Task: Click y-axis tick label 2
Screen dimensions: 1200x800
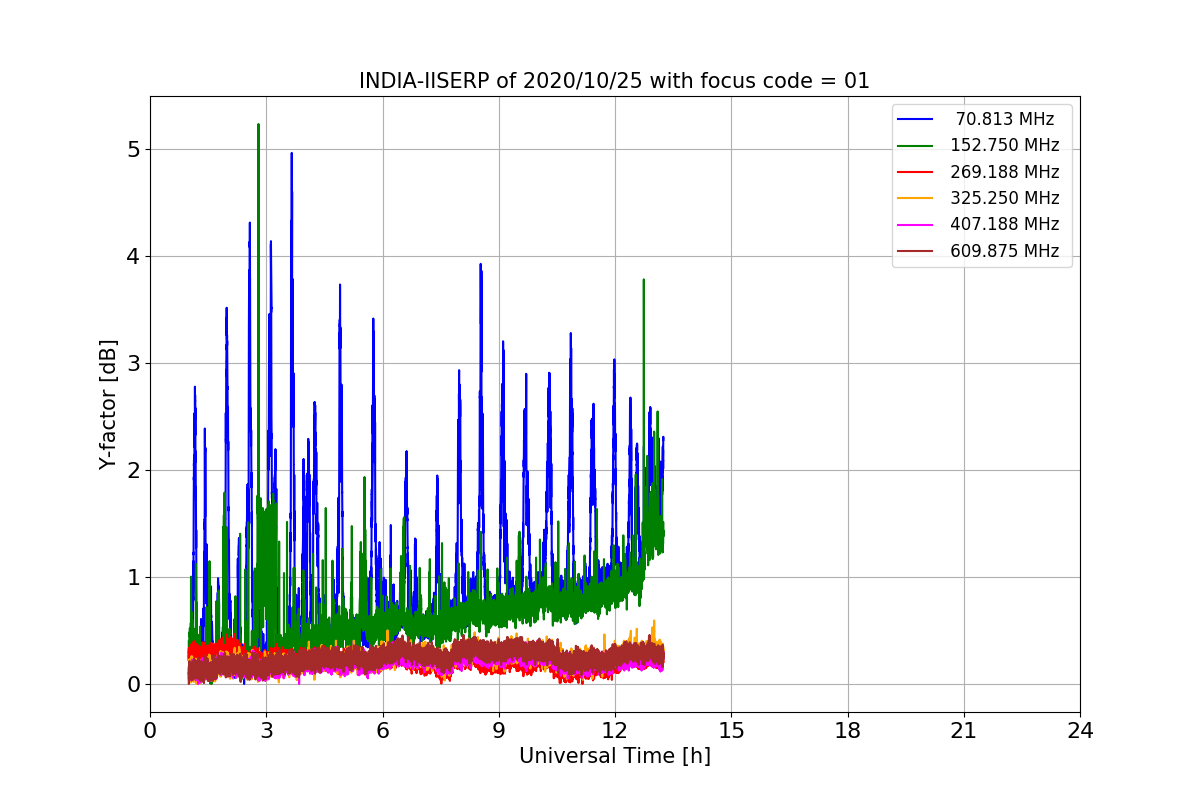Action: pyautogui.click(x=134, y=470)
